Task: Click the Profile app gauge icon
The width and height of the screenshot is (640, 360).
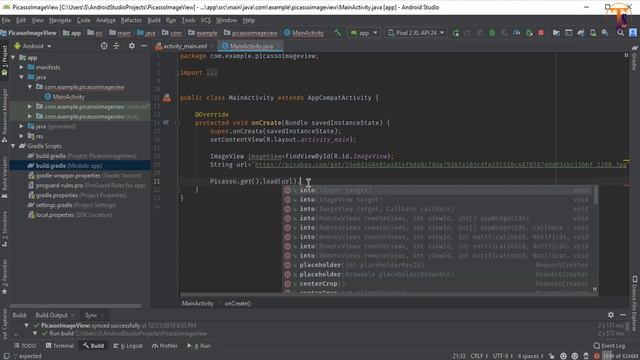Action: tap(517, 33)
